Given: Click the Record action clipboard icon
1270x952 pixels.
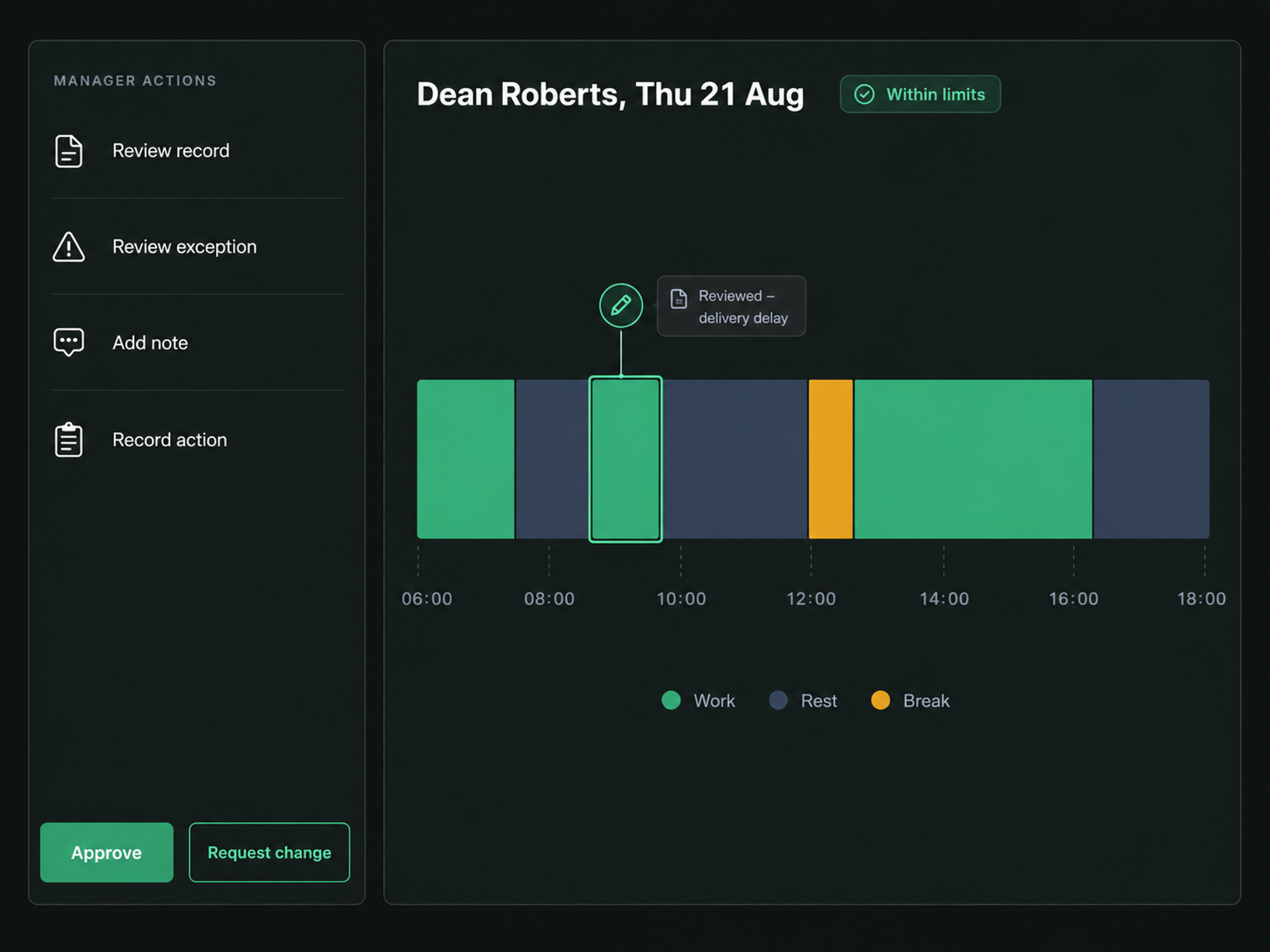Looking at the screenshot, I should (68, 440).
